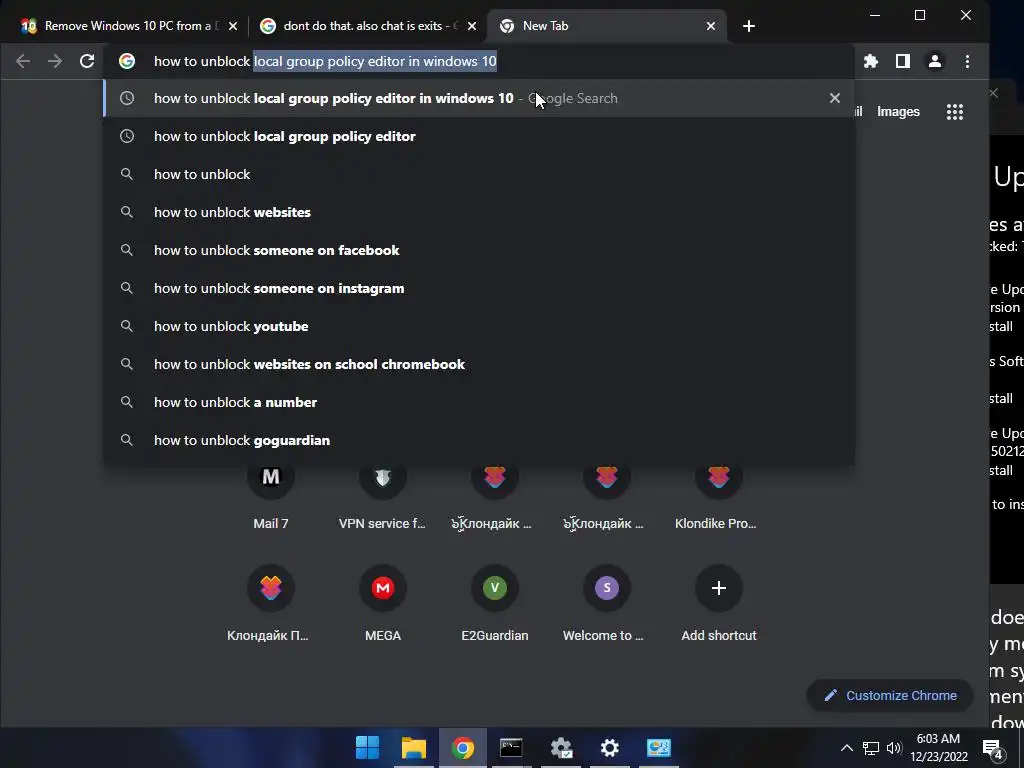Select 'how to unblock a number' suggestion
Viewport: 1024px width, 768px height.
(x=479, y=402)
